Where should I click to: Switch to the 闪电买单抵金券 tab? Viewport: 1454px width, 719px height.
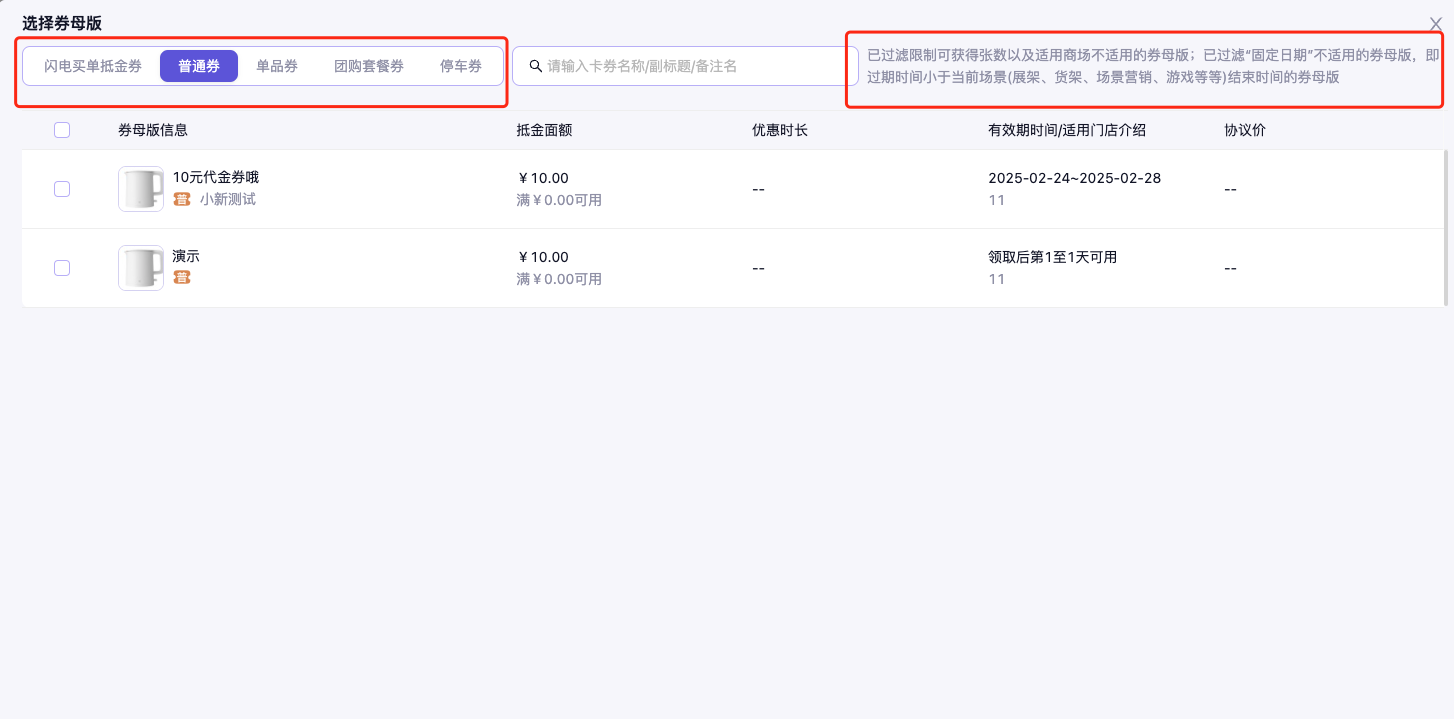[93, 66]
